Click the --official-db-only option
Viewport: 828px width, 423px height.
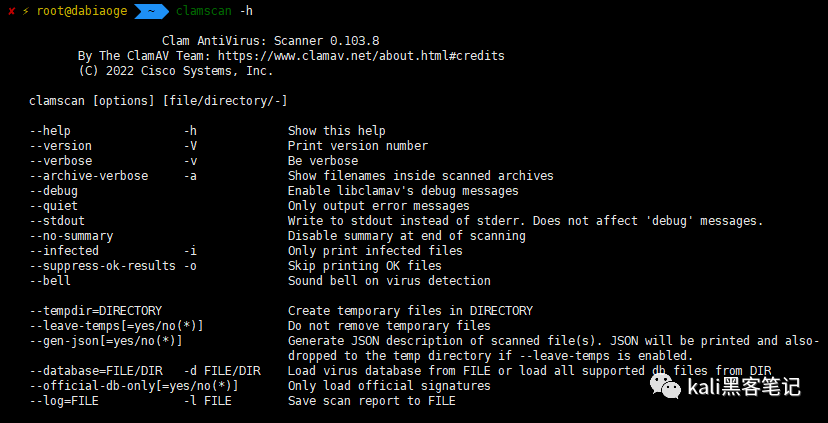(x=134, y=386)
